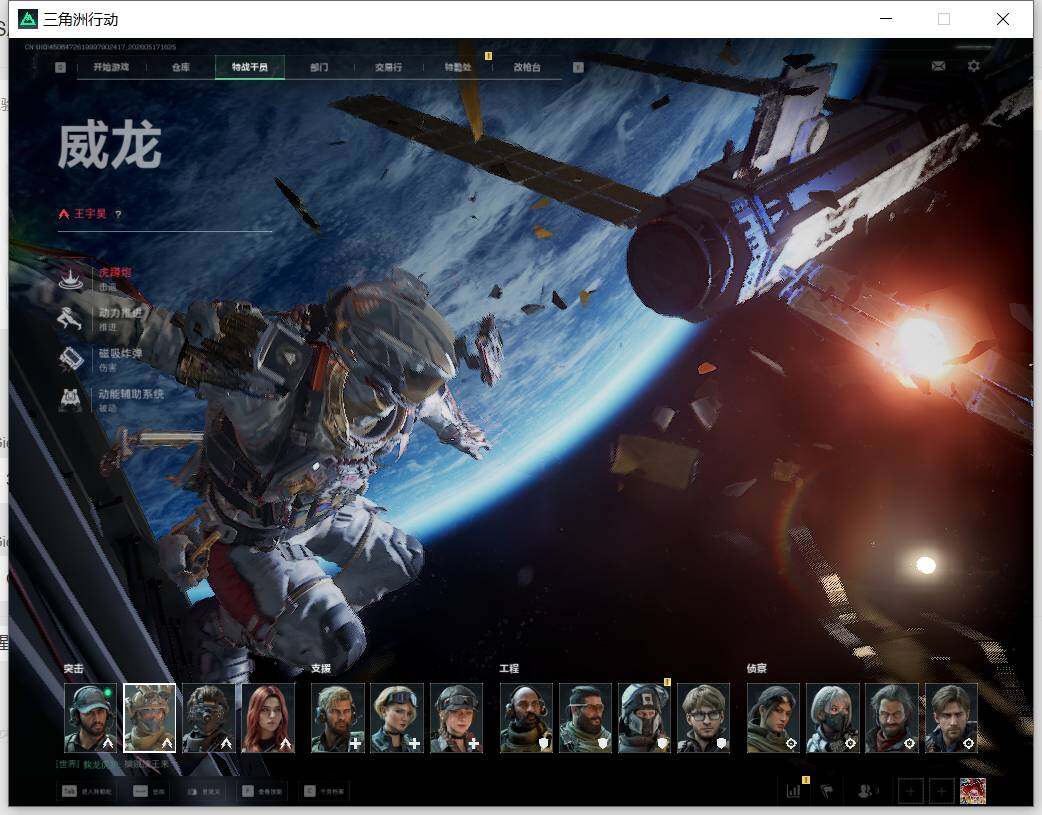The height and width of the screenshot is (815, 1042).
Task: Open the flag icon in bottom bar
Action: (x=827, y=791)
